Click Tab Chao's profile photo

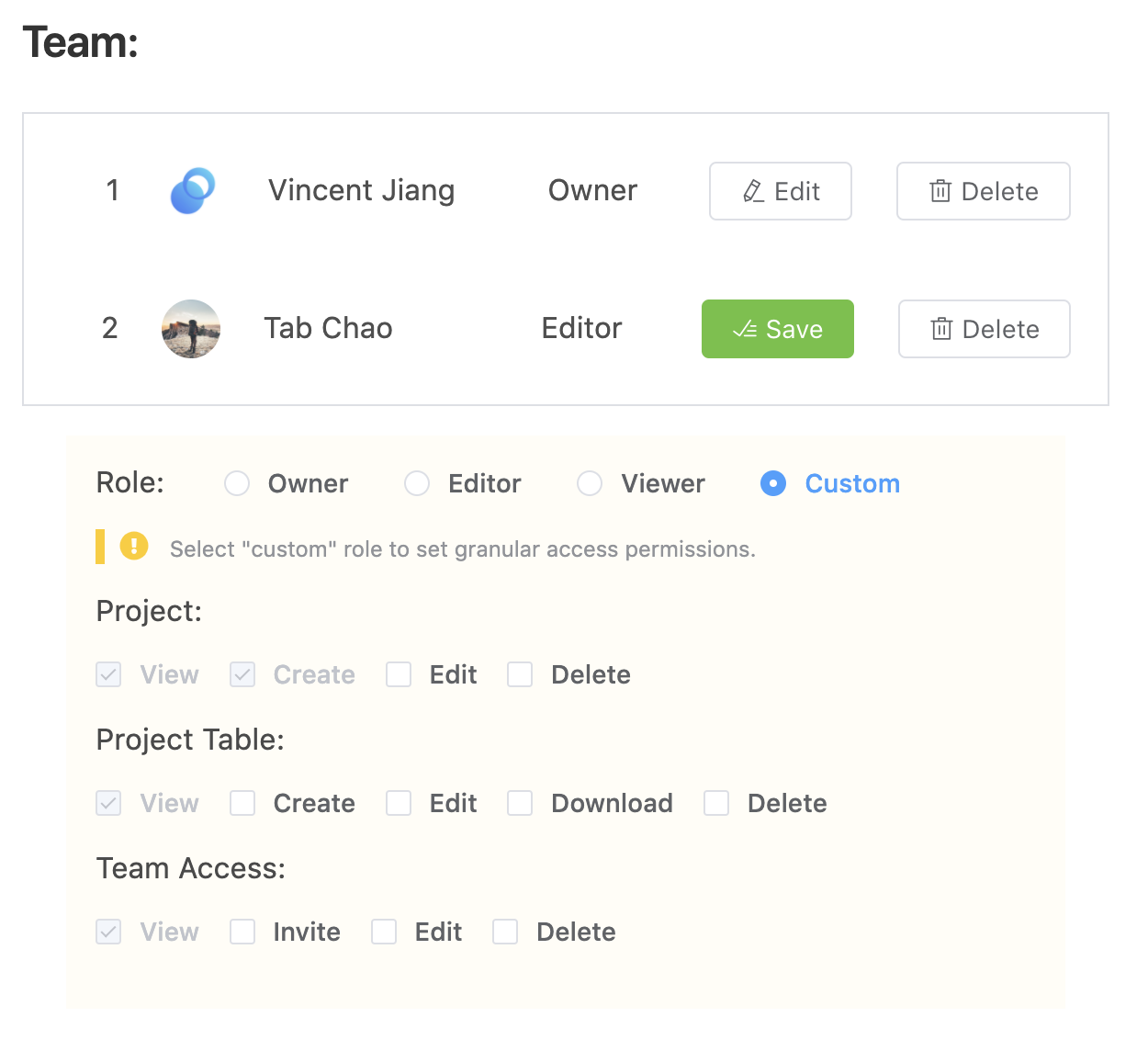191,329
